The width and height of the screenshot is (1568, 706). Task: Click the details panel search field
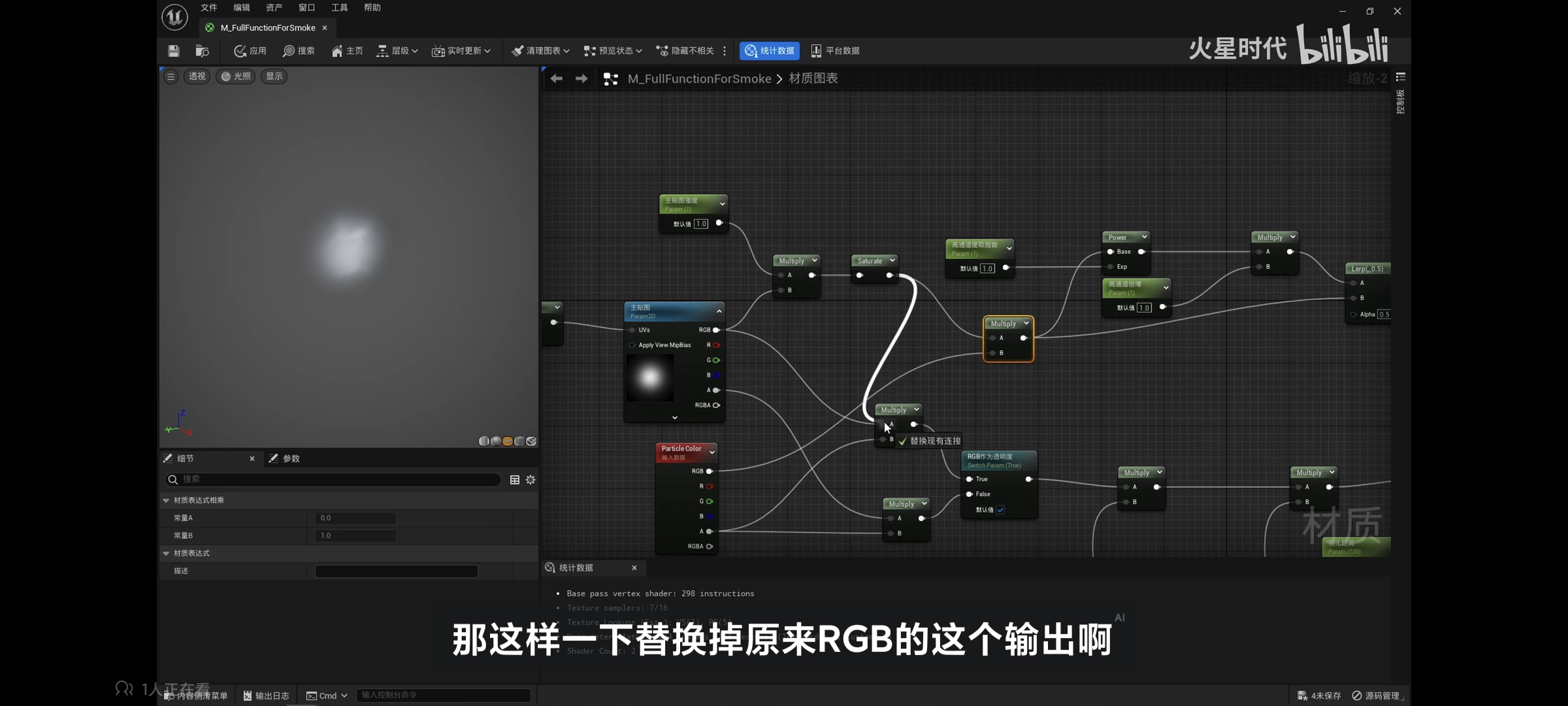333,480
